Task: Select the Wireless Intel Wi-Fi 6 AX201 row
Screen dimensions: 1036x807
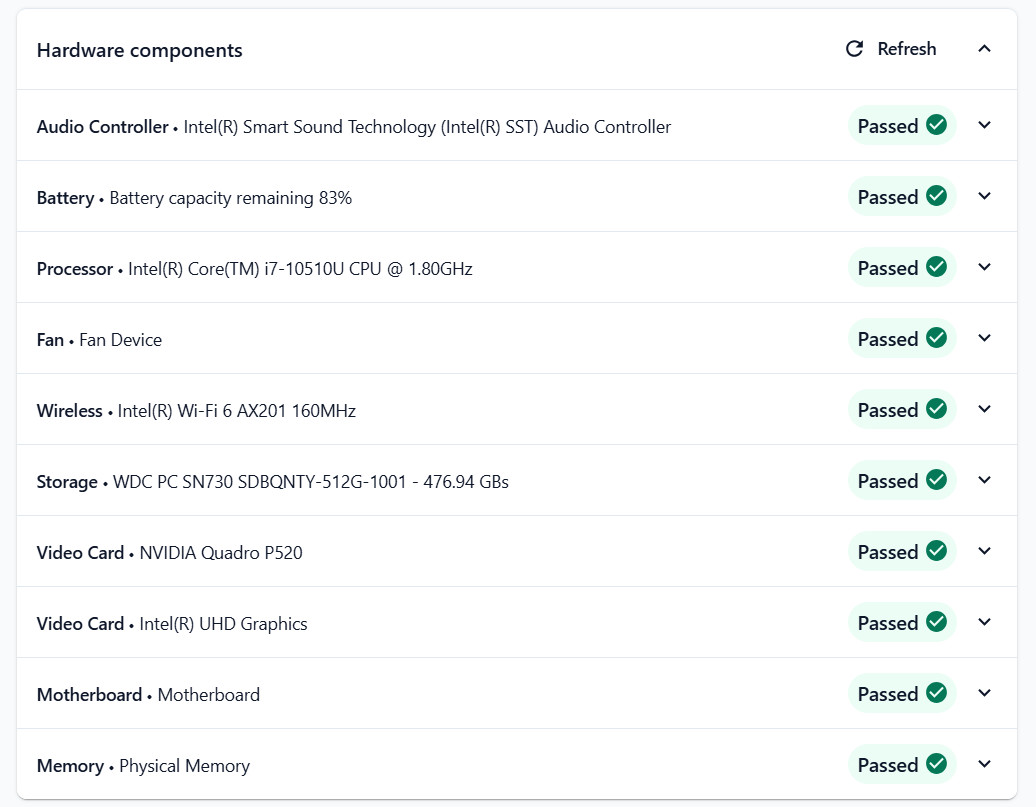Action: point(517,410)
